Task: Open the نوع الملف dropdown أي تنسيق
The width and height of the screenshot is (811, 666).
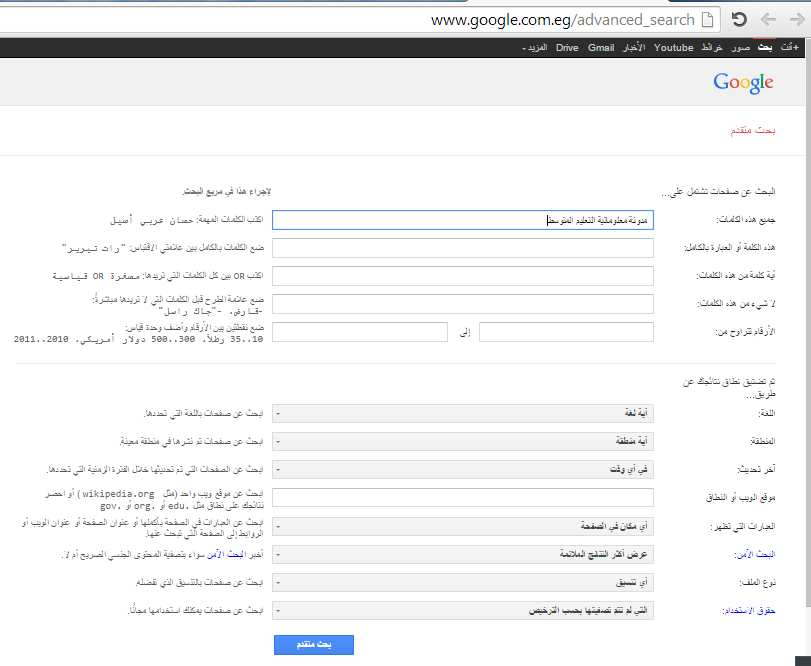Action: [x=463, y=582]
